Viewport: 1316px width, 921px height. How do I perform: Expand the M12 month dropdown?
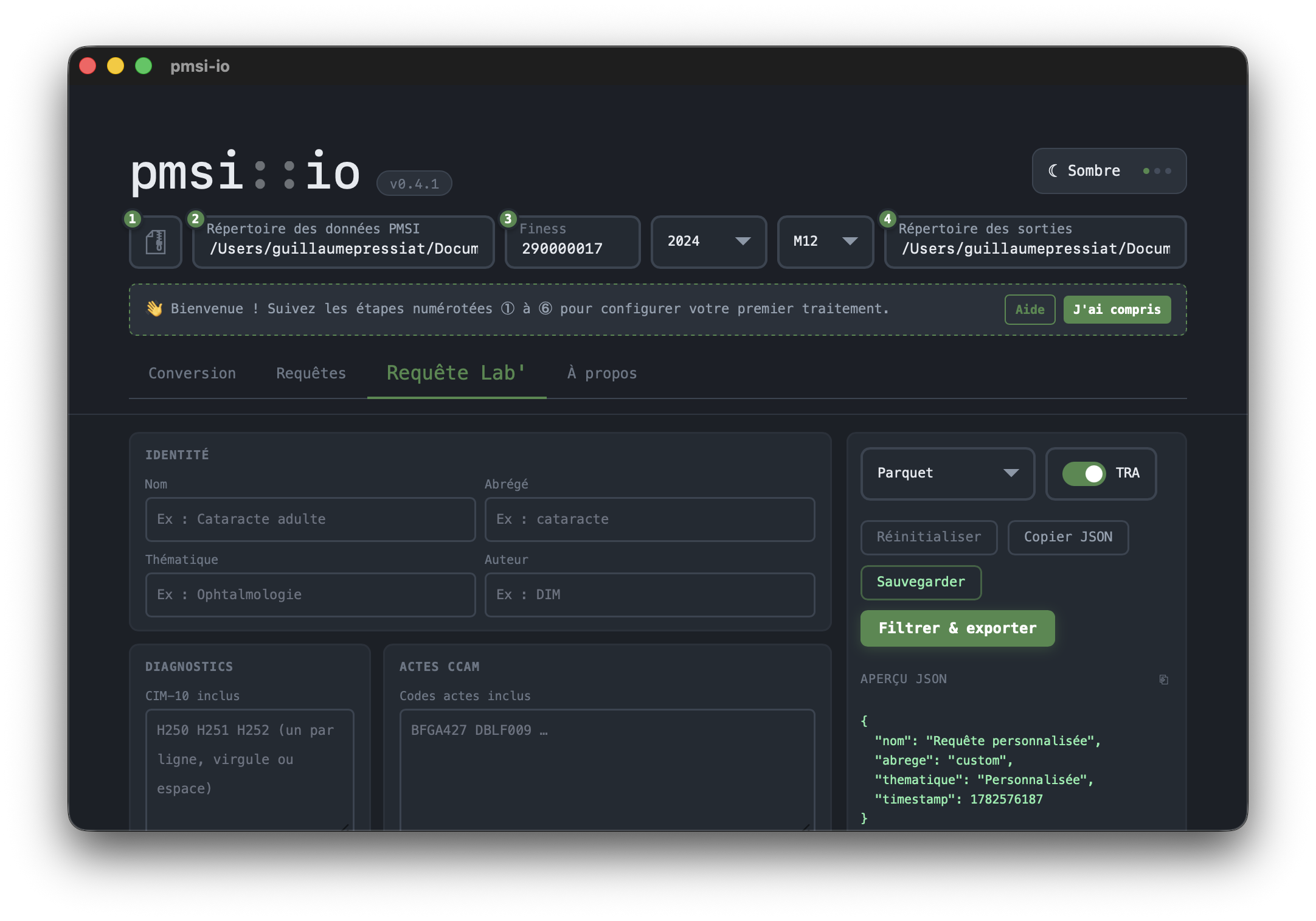click(825, 242)
